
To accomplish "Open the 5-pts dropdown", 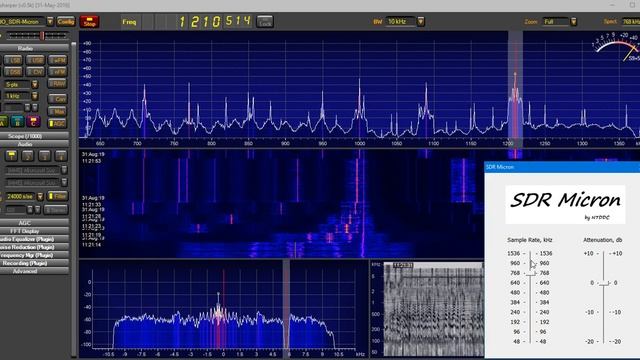I will (x=35, y=84).
